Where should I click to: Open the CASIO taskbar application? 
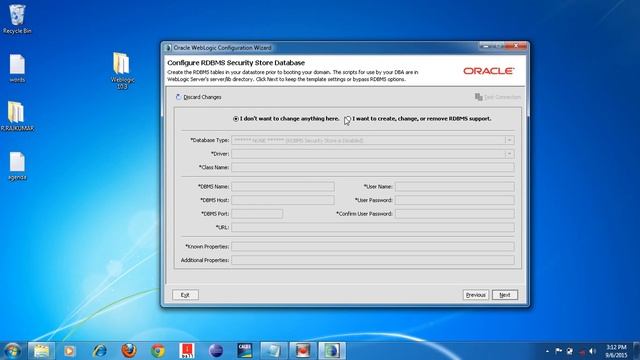pos(244,351)
